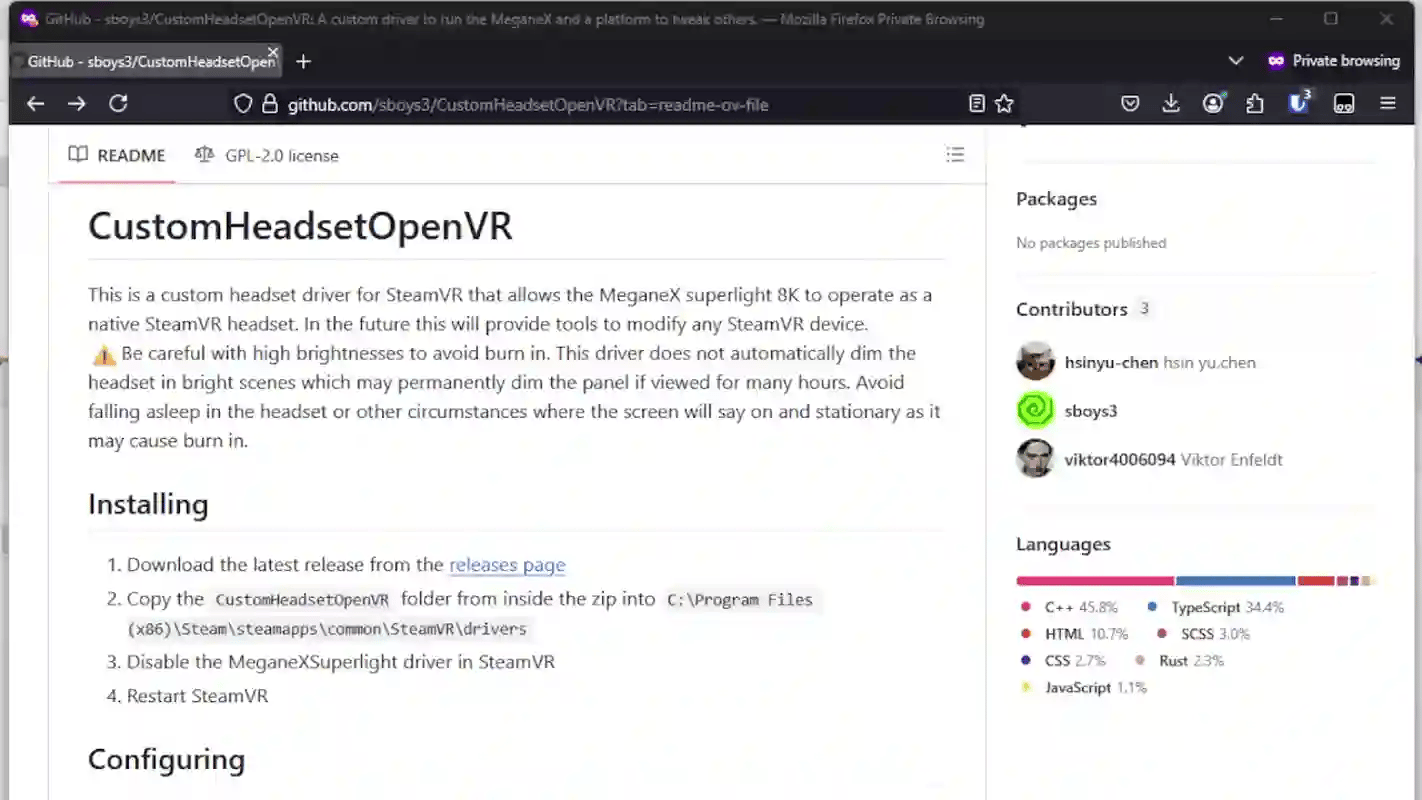The height and width of the screenshot is (800, 1422).
Task: Open viktor4006094 contributor profile
Action: click(x=1120, y=460)
